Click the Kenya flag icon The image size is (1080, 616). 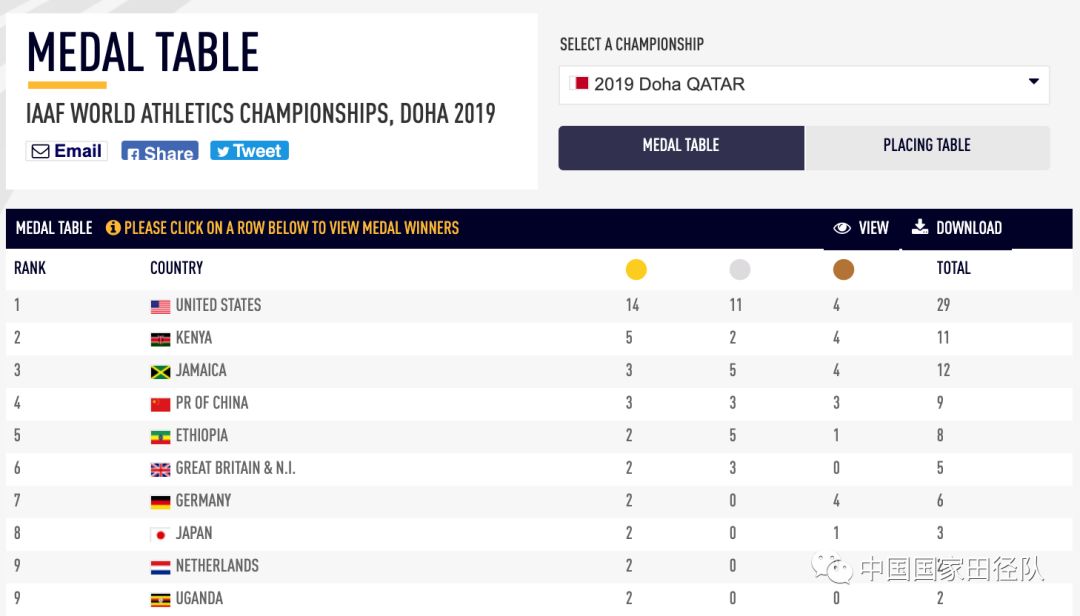pos(160,340)
